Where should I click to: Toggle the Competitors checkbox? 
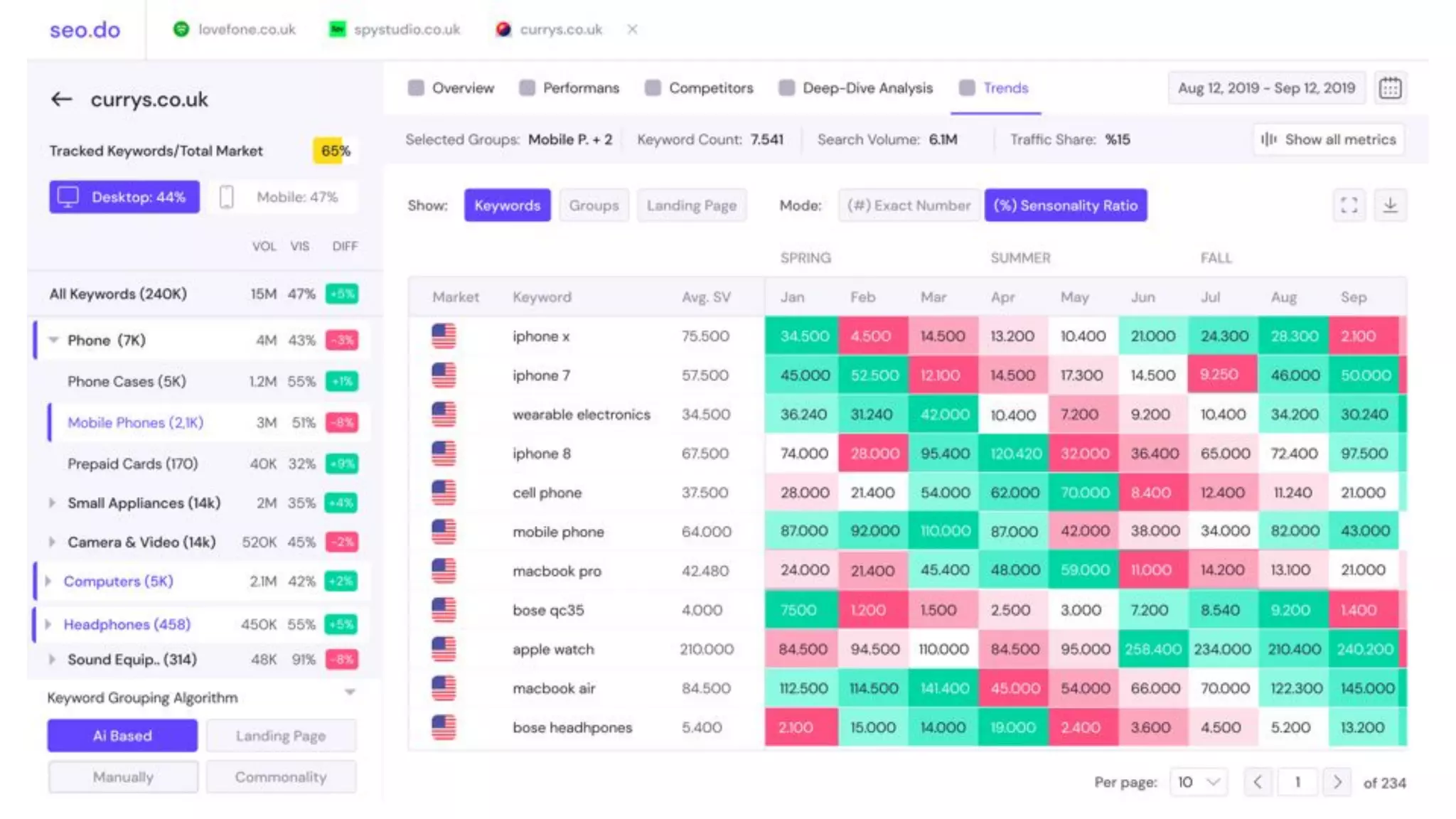click(x=652, y=88)
